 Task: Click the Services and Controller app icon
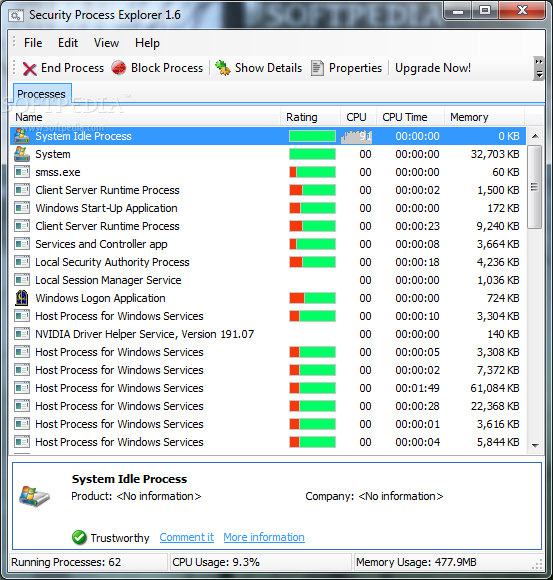(x=22, y=244)
